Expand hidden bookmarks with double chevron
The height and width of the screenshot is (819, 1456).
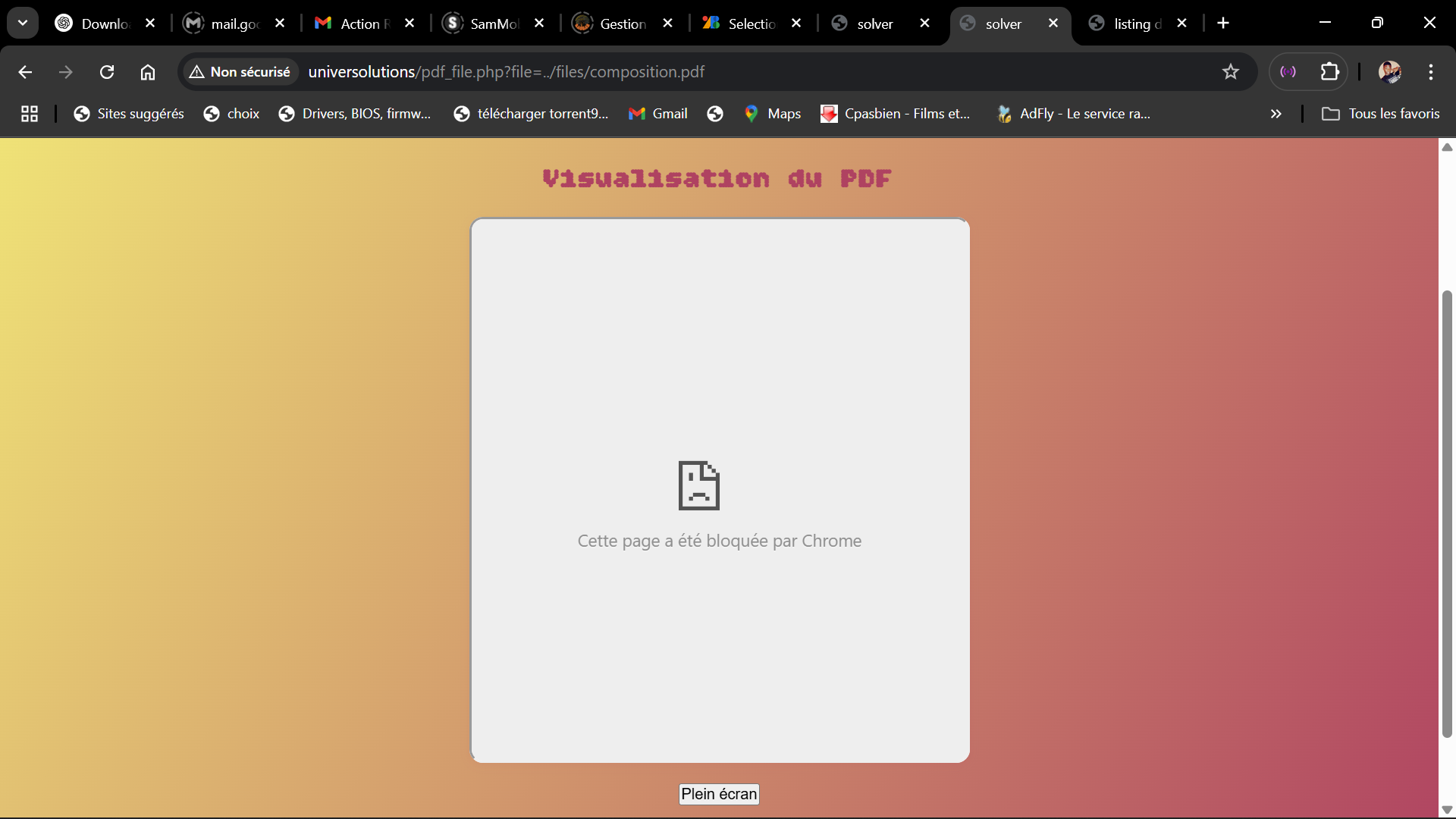tap(1276, 114)
